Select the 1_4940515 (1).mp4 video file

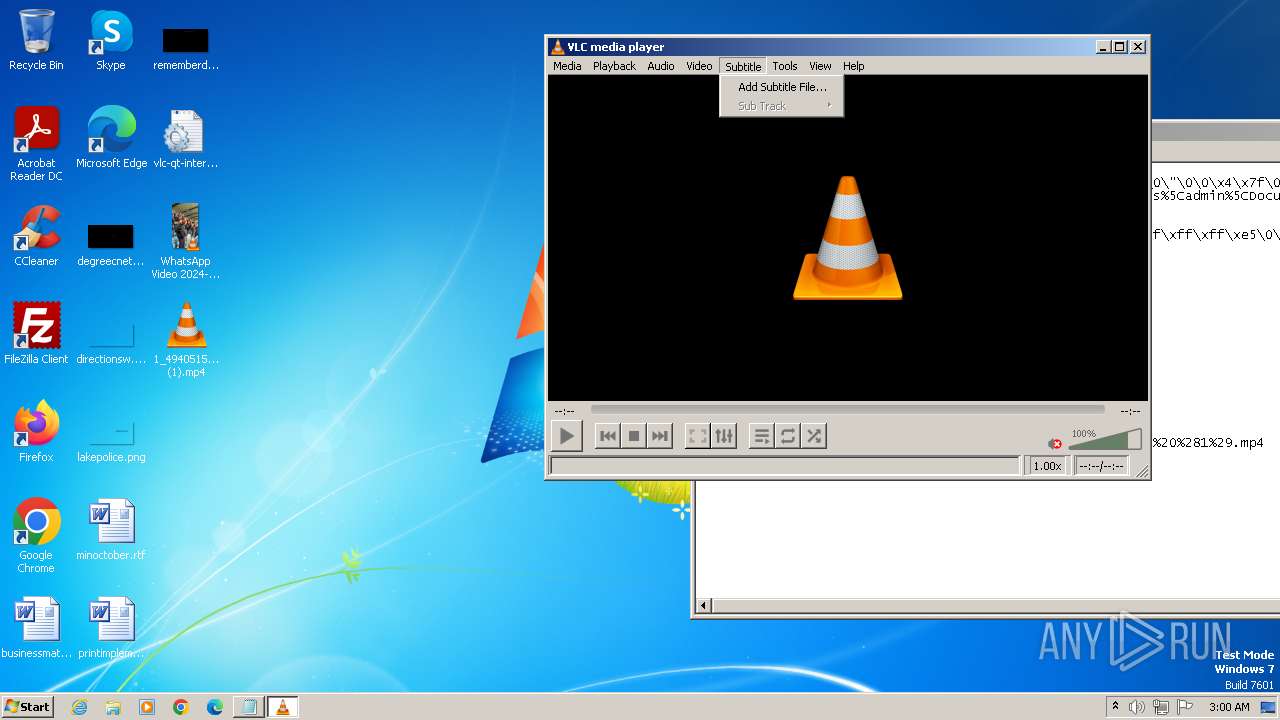(x=186, y=340)
